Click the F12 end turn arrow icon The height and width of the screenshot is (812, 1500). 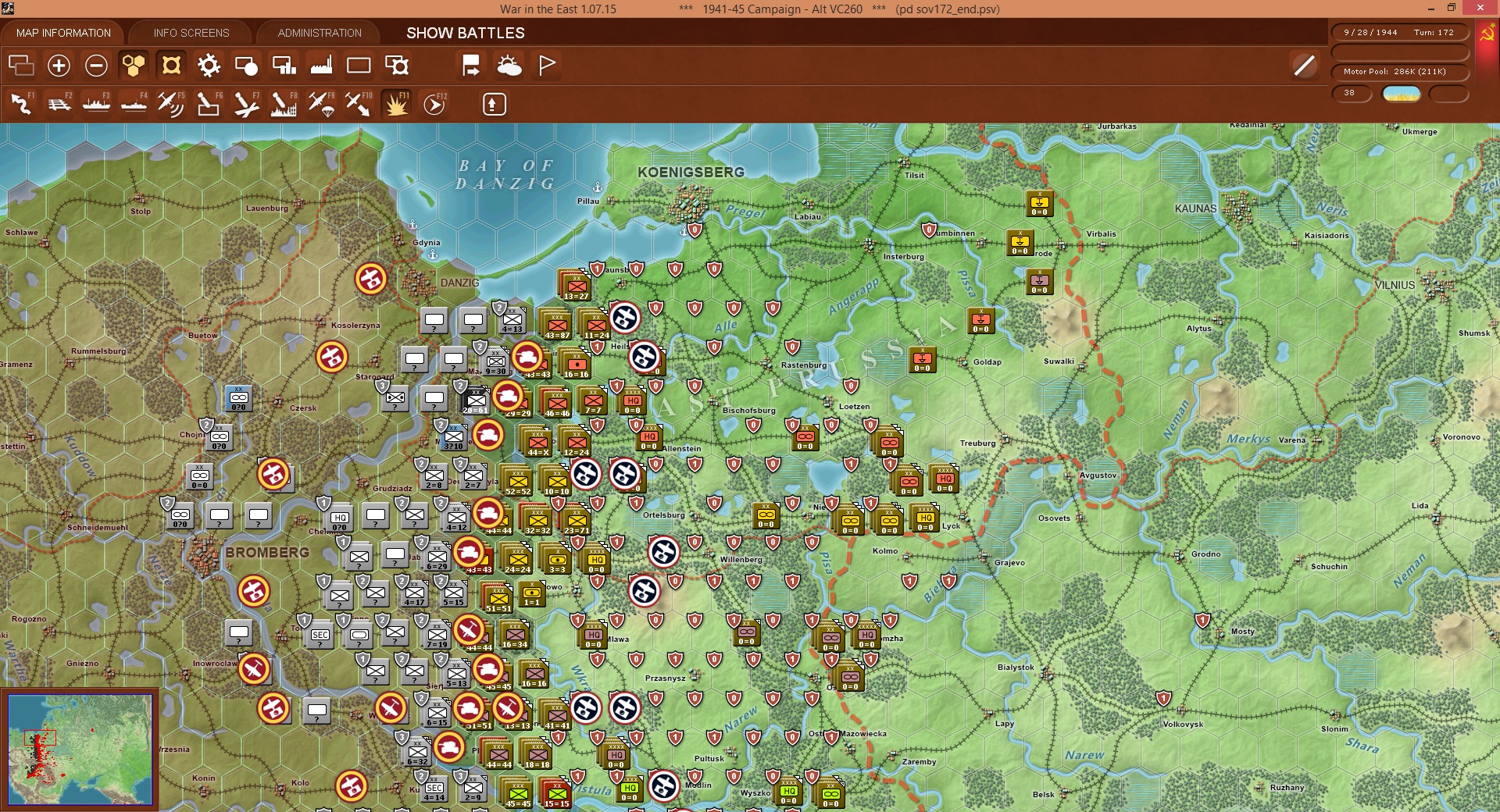pyautogui.click(x=434, y=104)
